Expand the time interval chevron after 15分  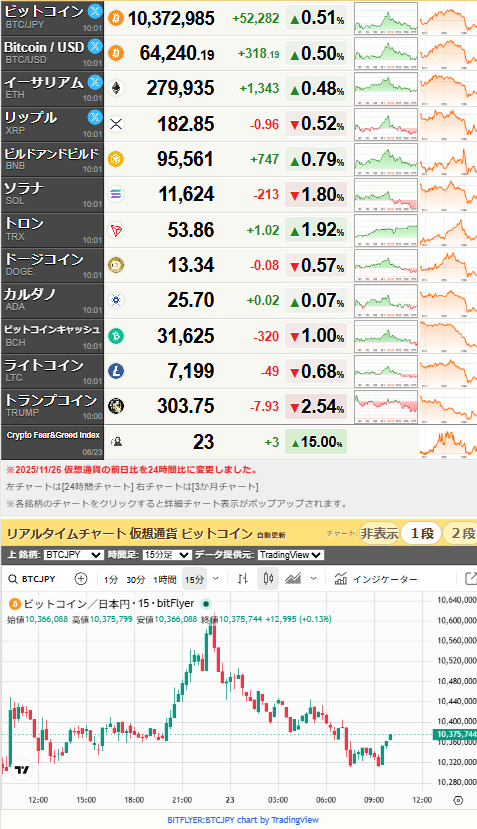click(216, 579)
